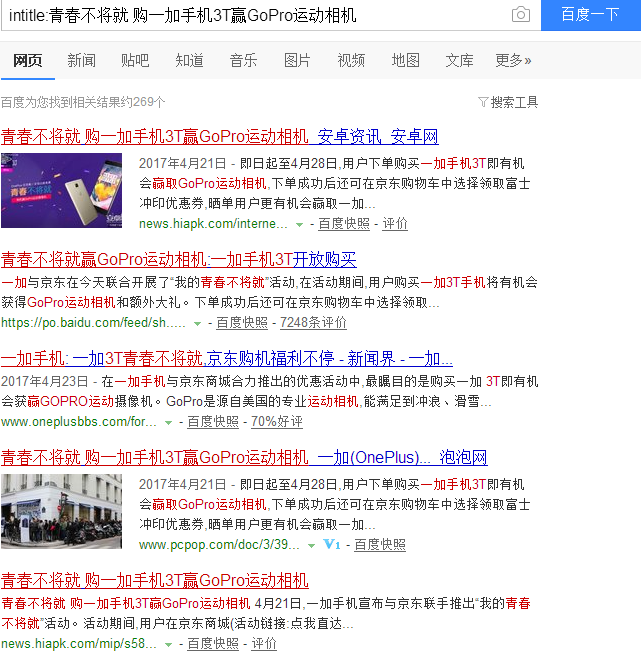Open 百度快照 for po.baidu.com result
The width and height of the screenshot is (641, 663).
(242, 323)
